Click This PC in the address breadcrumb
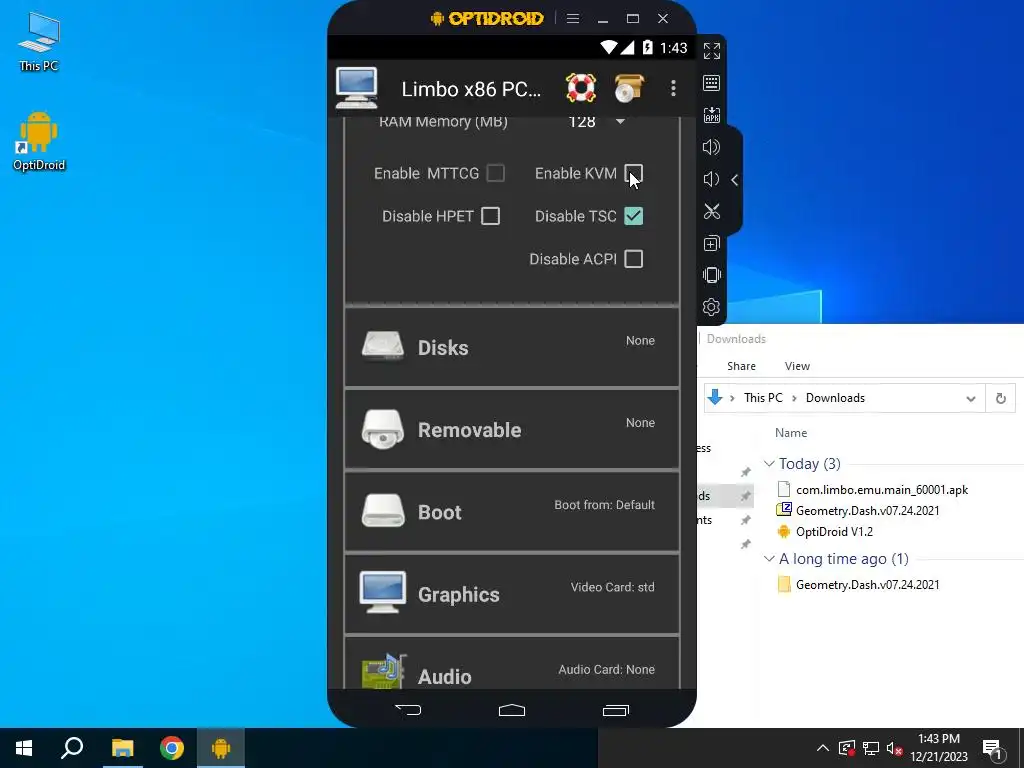This screenshot has height=768, width=1024. [x=763, y=398]
